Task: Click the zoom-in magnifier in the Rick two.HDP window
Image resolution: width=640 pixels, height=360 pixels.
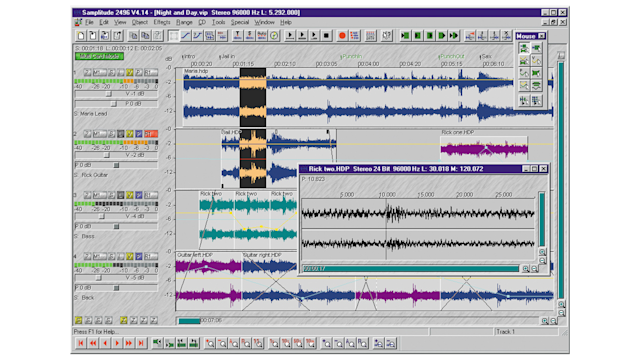Action: [x=525, y=269]
